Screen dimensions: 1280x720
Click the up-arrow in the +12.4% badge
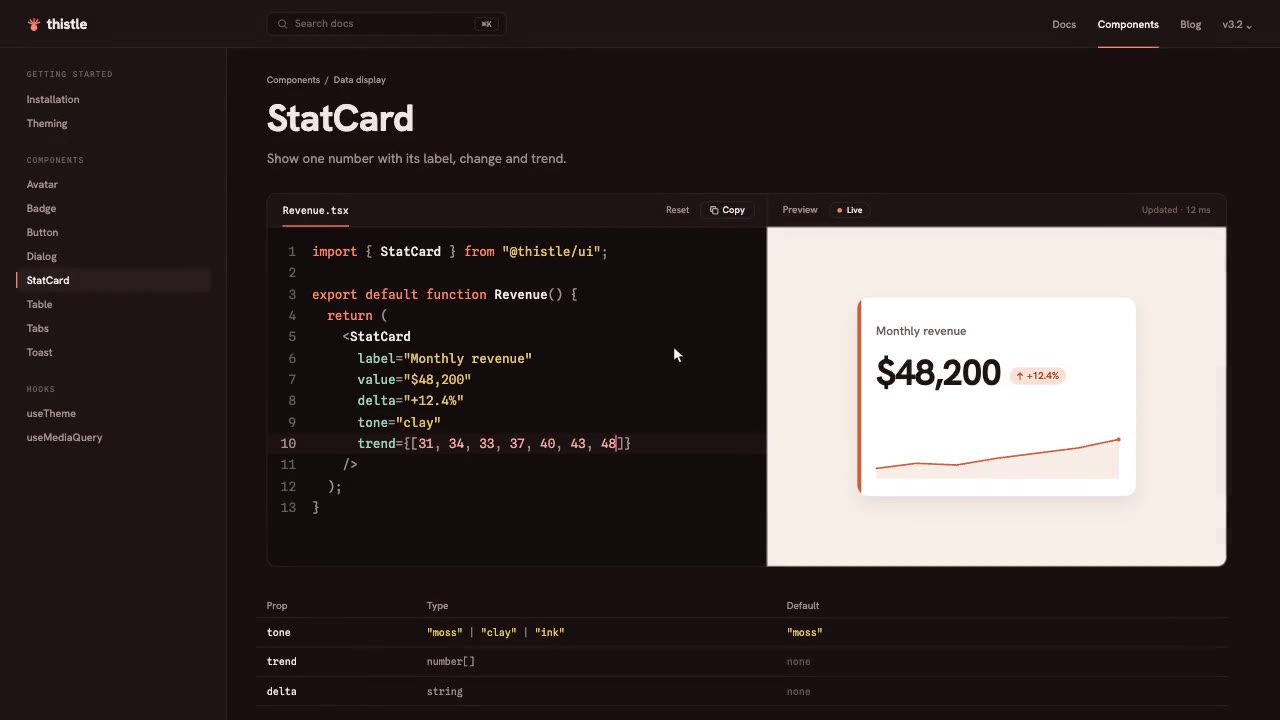[1020, 376]
